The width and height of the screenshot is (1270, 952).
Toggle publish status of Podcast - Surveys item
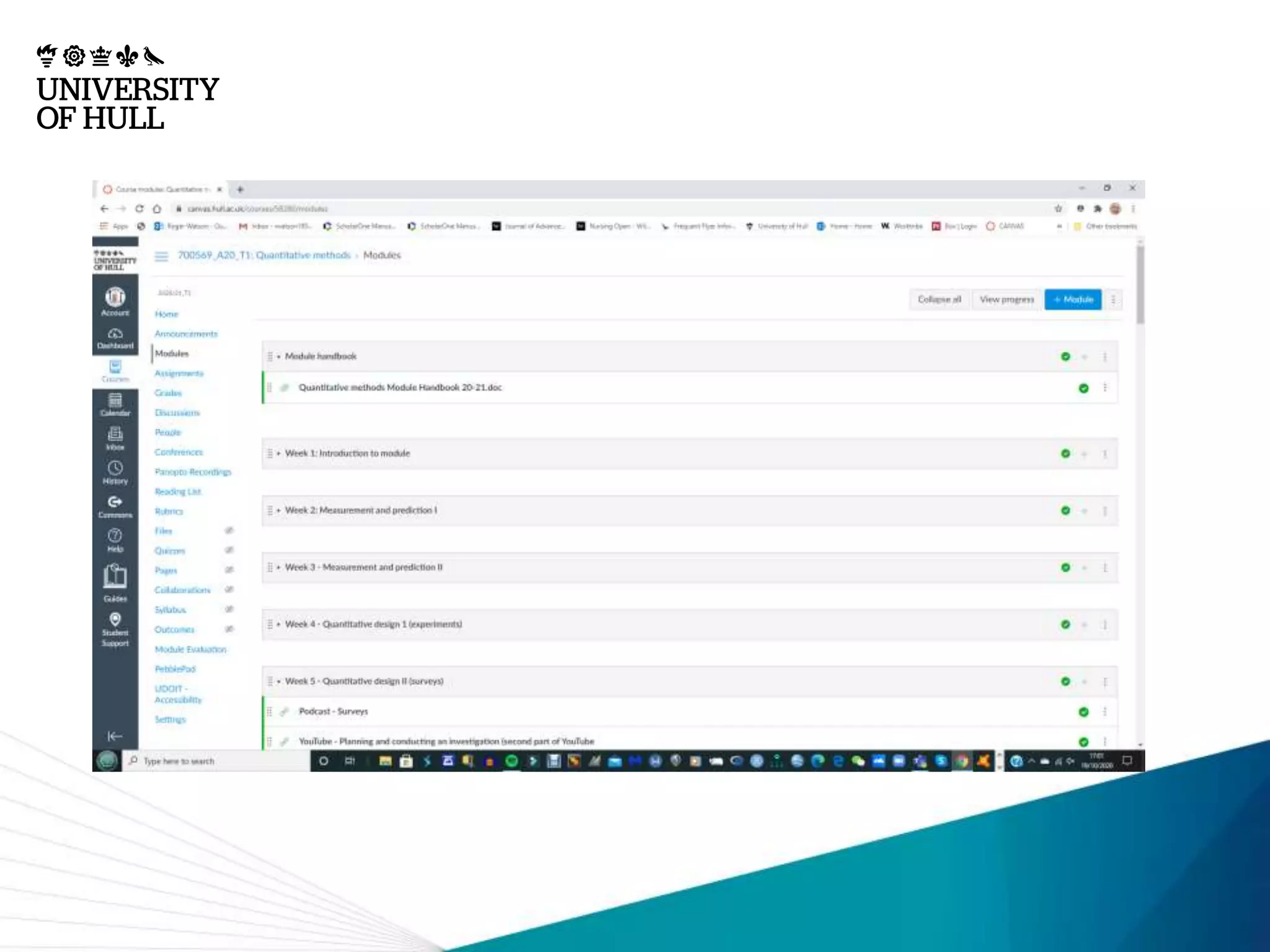(1083, 712)
